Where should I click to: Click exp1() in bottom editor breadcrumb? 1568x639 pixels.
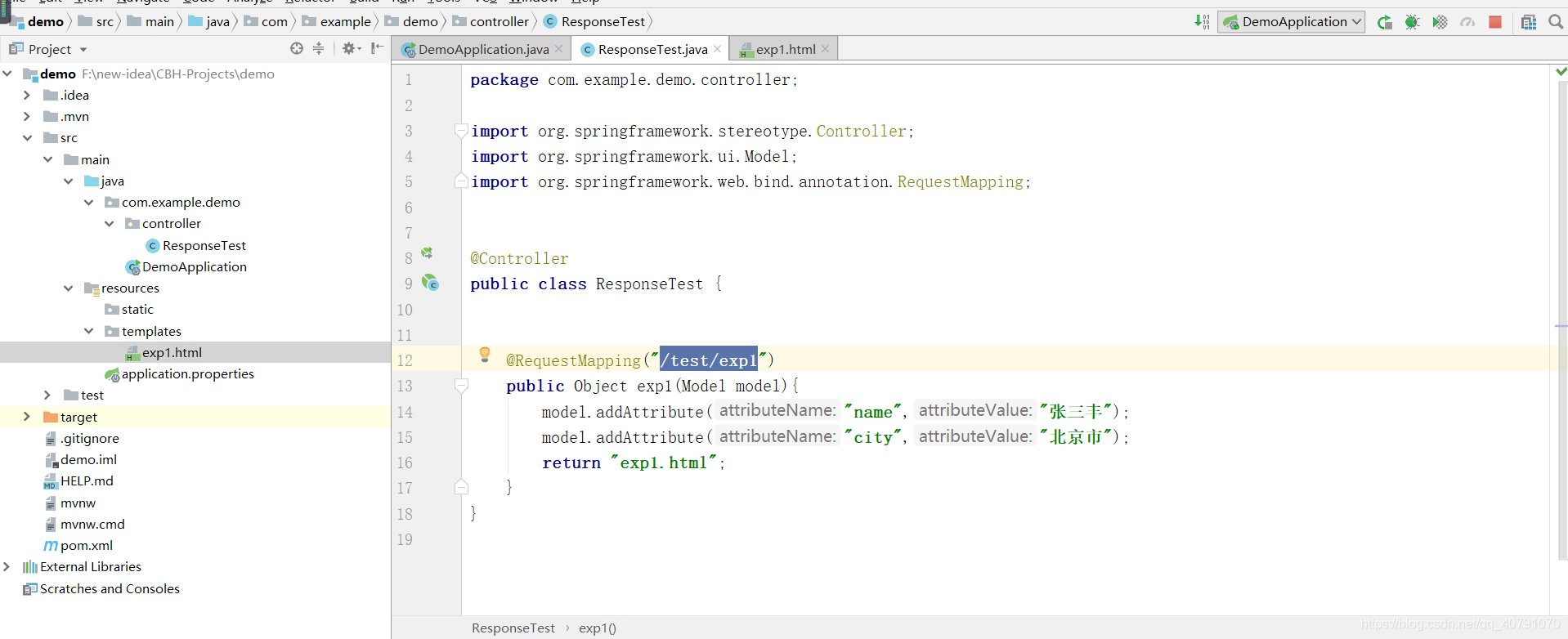tap(598, 628)
